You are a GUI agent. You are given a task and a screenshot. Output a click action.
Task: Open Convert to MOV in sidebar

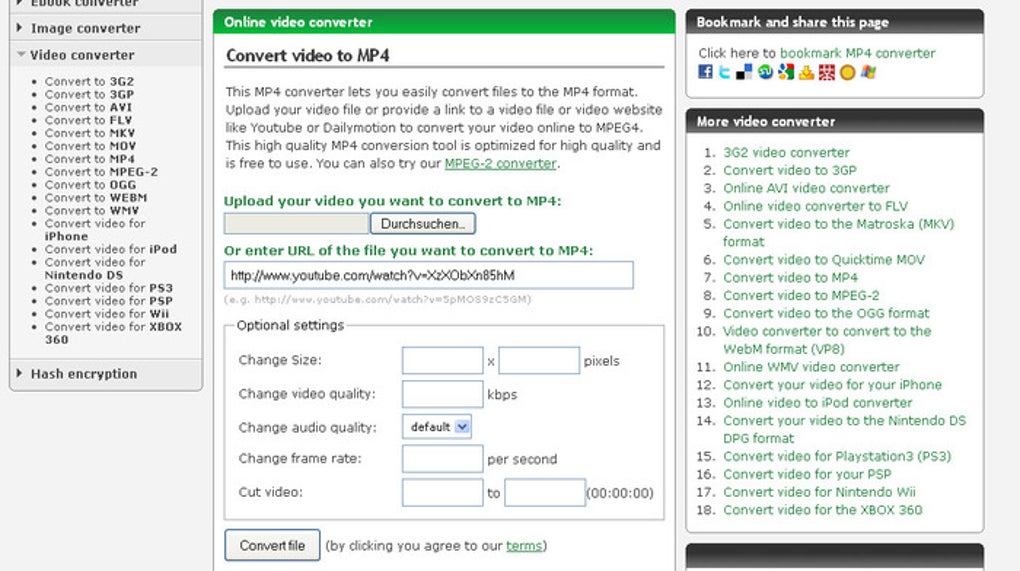coord(90,146)
